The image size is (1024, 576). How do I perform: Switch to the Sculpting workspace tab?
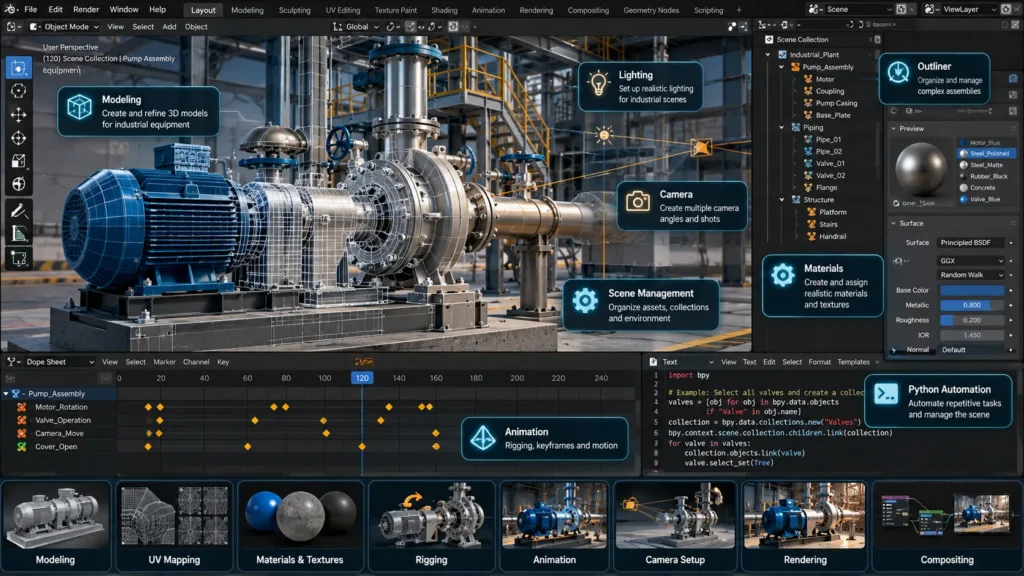coord(295,10)
